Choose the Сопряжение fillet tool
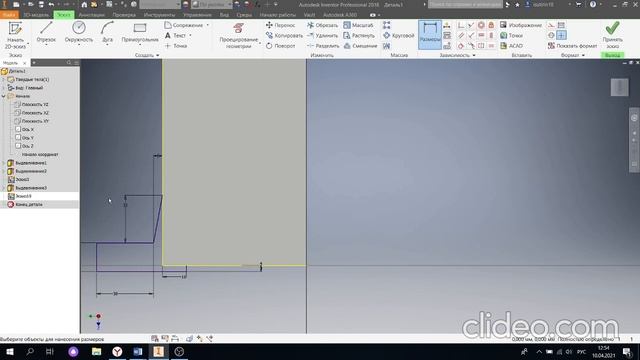Screen dimensions: 640x360 (x=184, y=25)
